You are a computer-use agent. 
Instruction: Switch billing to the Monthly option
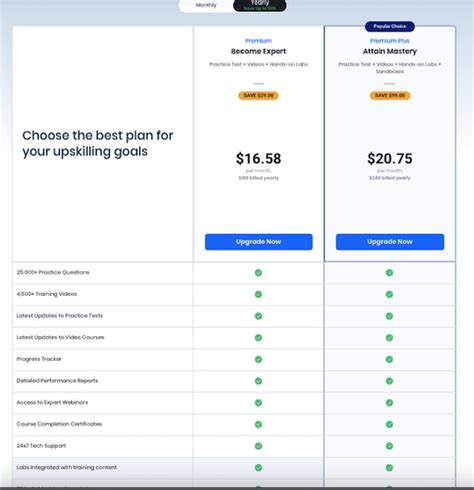pyautogui.click(x=206, y=5)
